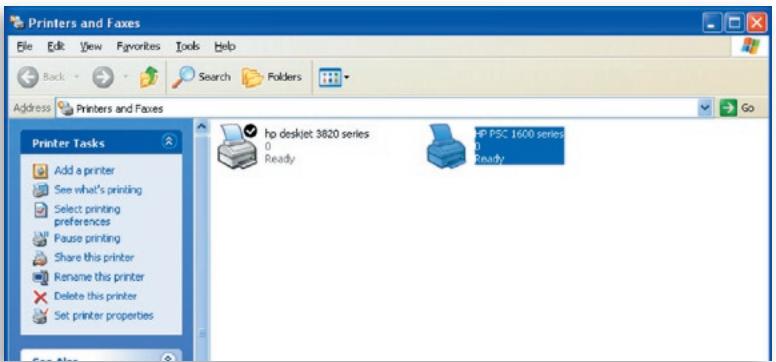
Task: Minimize the Printers and Faxes window
Action: pos(713,23)
